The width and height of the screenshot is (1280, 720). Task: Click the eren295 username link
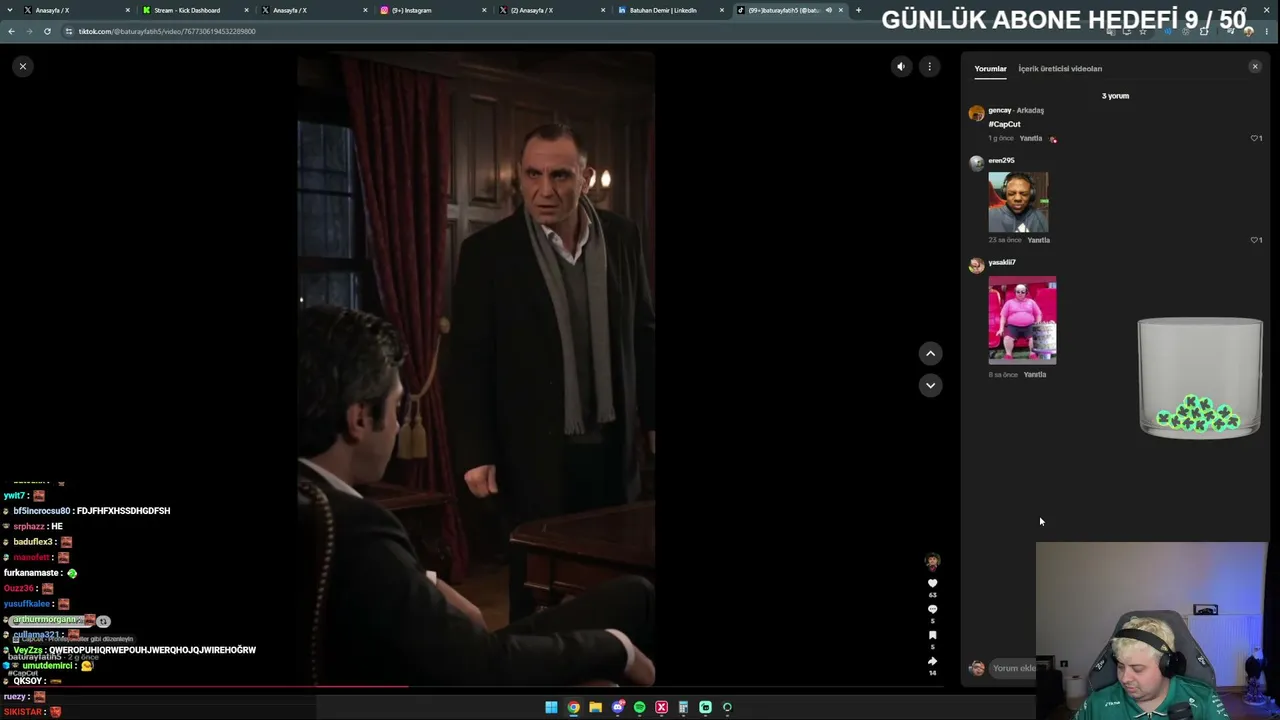coord(1001,160)
